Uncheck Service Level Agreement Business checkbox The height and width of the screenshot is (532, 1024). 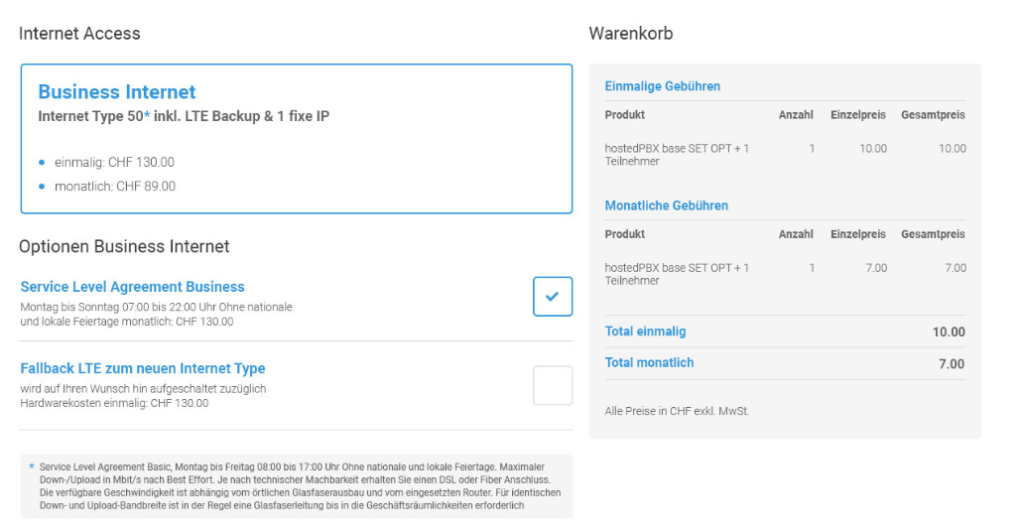552,296
